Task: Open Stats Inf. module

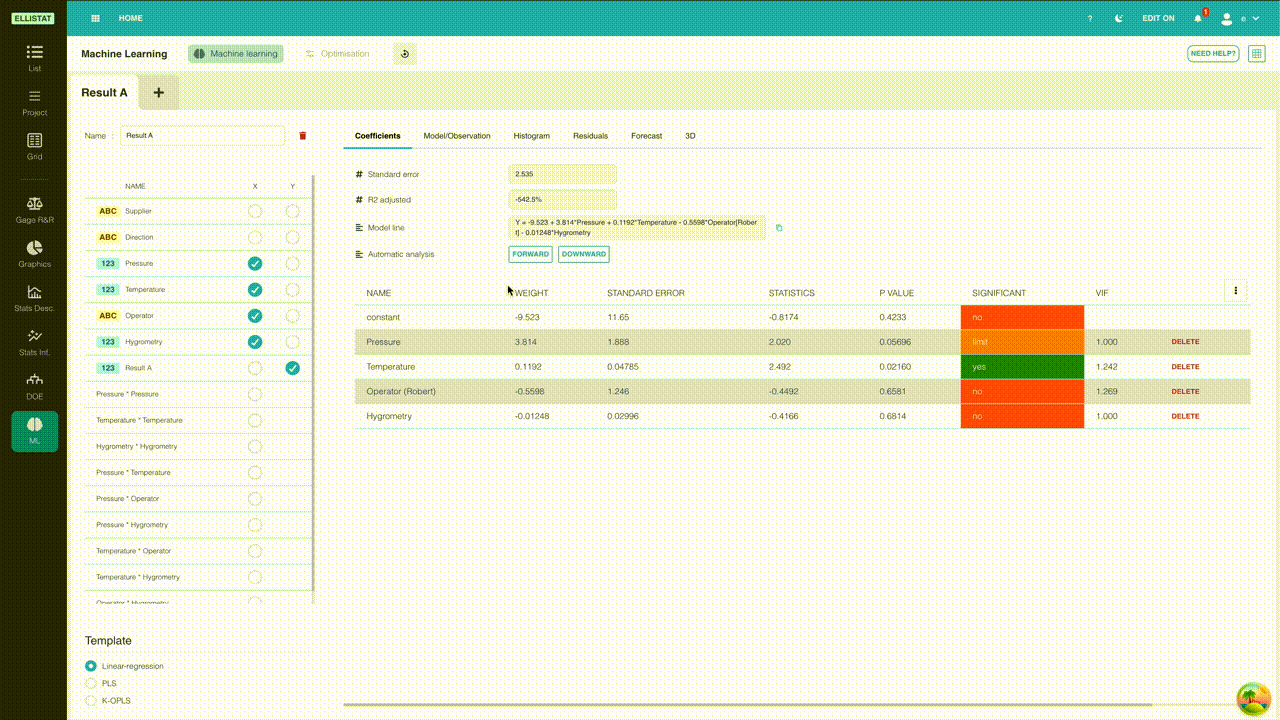Action: pos(34,342)
